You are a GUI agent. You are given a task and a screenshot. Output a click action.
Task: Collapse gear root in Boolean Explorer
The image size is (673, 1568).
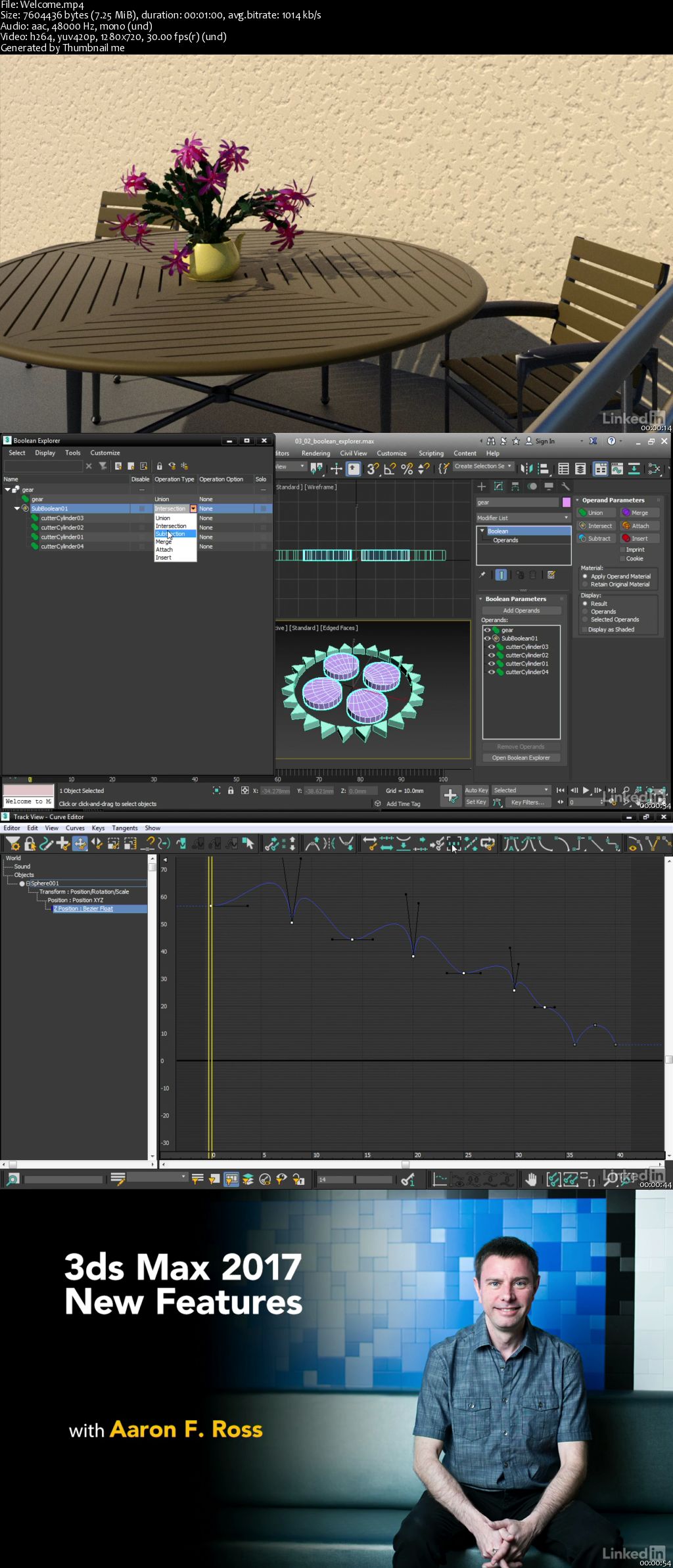pyautogui.click(x=8, y=489)
